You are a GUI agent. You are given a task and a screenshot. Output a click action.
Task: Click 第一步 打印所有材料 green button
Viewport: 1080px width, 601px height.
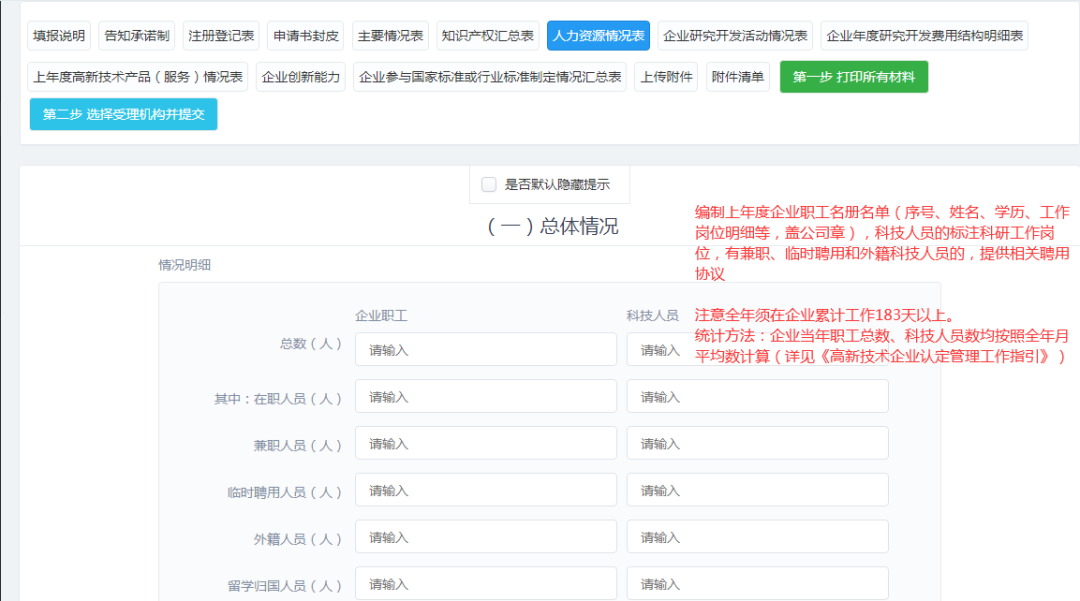pyautogui.click(x=854, y=77)
